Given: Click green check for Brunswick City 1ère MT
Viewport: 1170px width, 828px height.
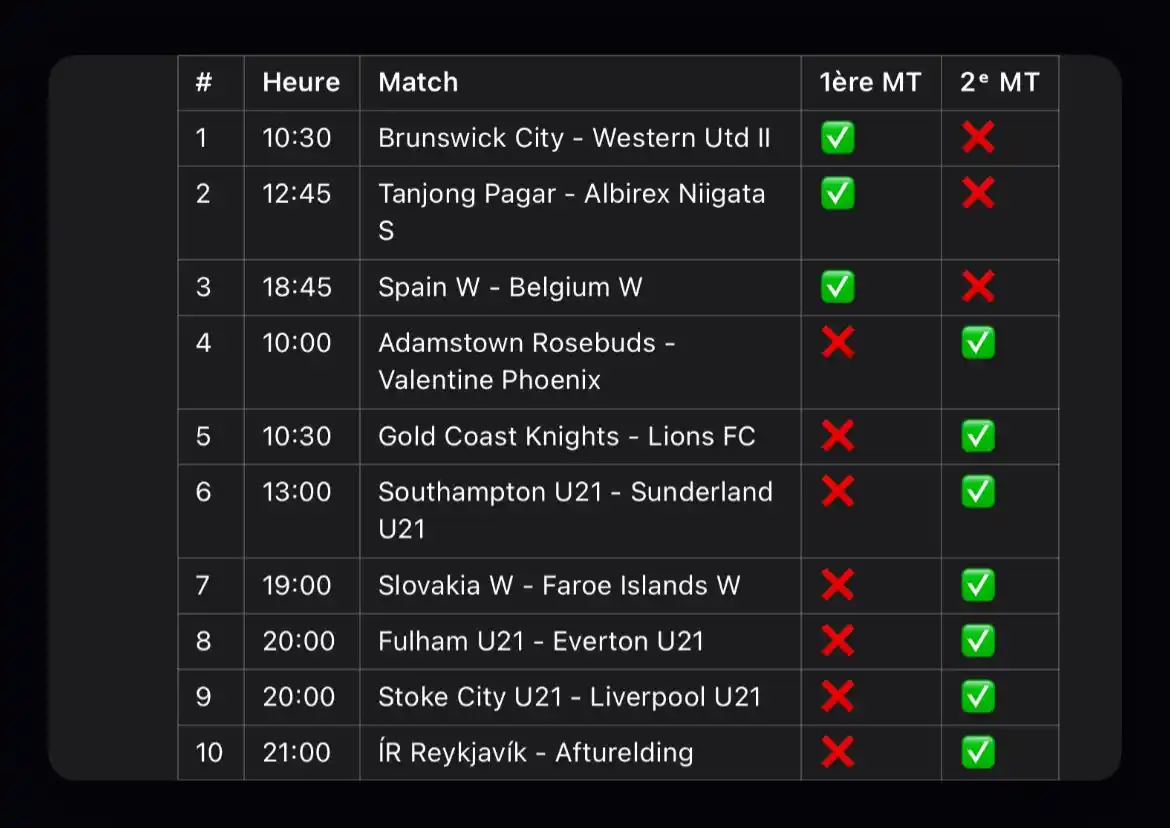Looking at the screenshot, I should [837, 137].
